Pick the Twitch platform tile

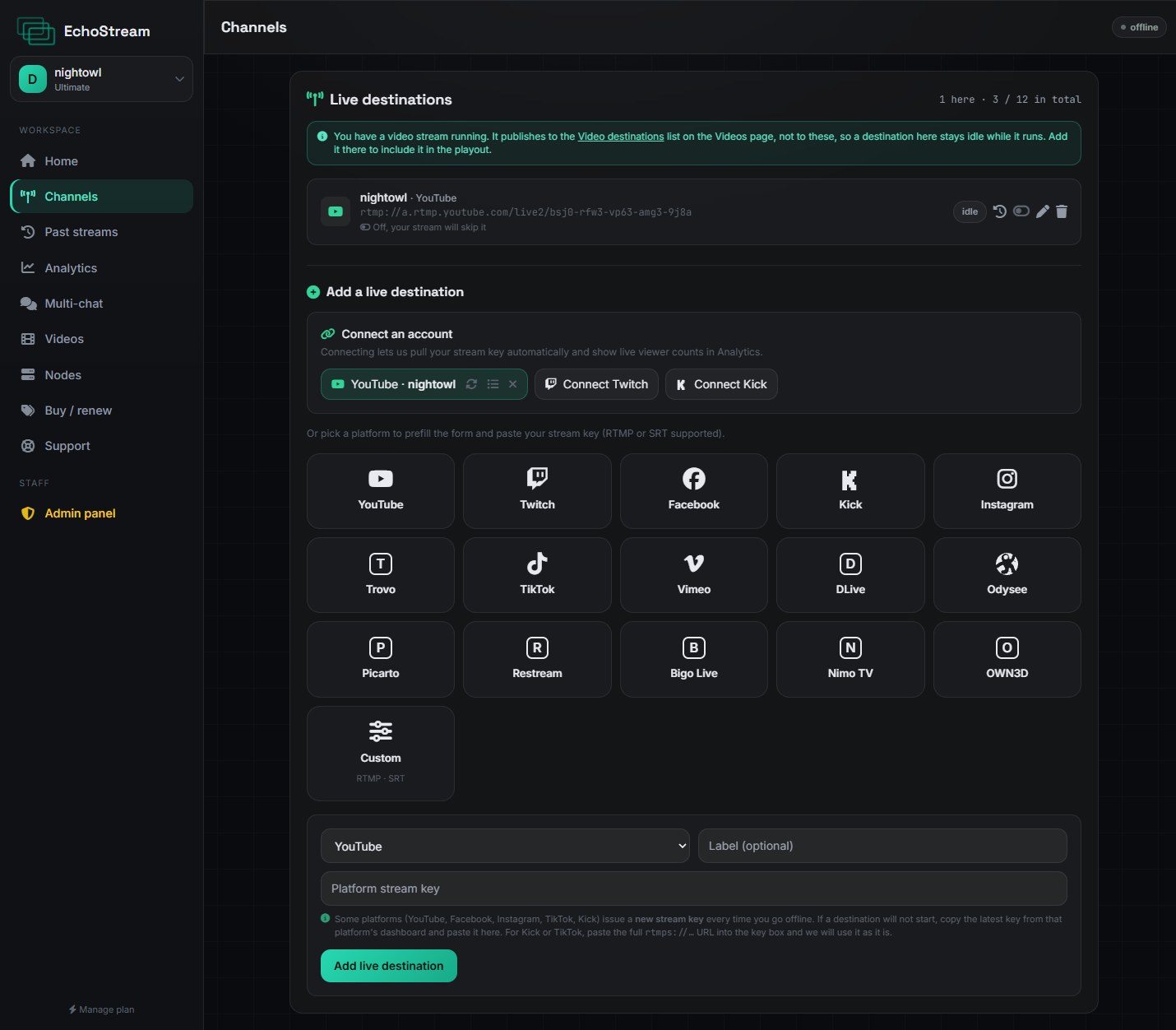537,491
